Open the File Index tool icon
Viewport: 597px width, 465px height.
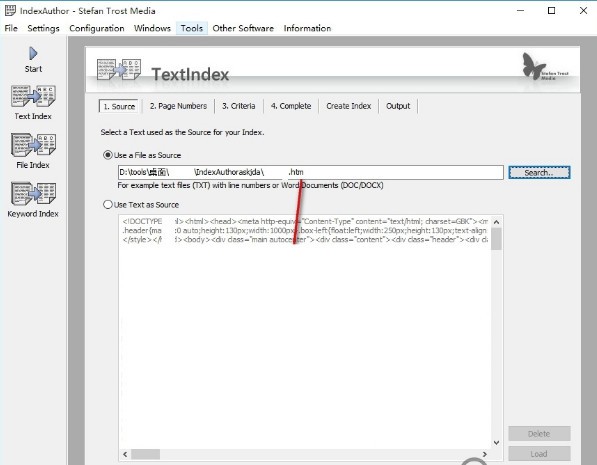click(34, 144)
